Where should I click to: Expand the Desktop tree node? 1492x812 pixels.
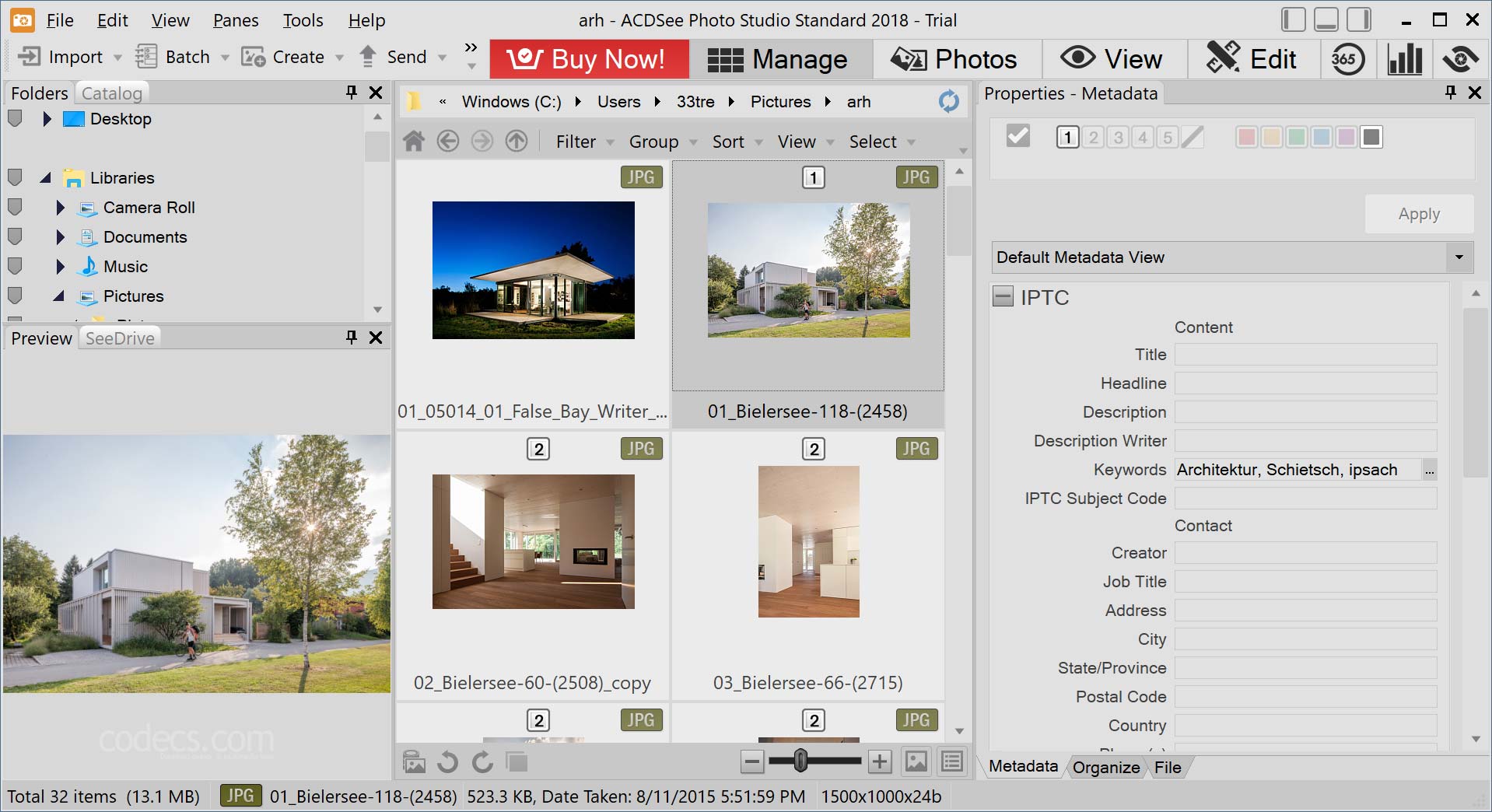pos(47,119)
